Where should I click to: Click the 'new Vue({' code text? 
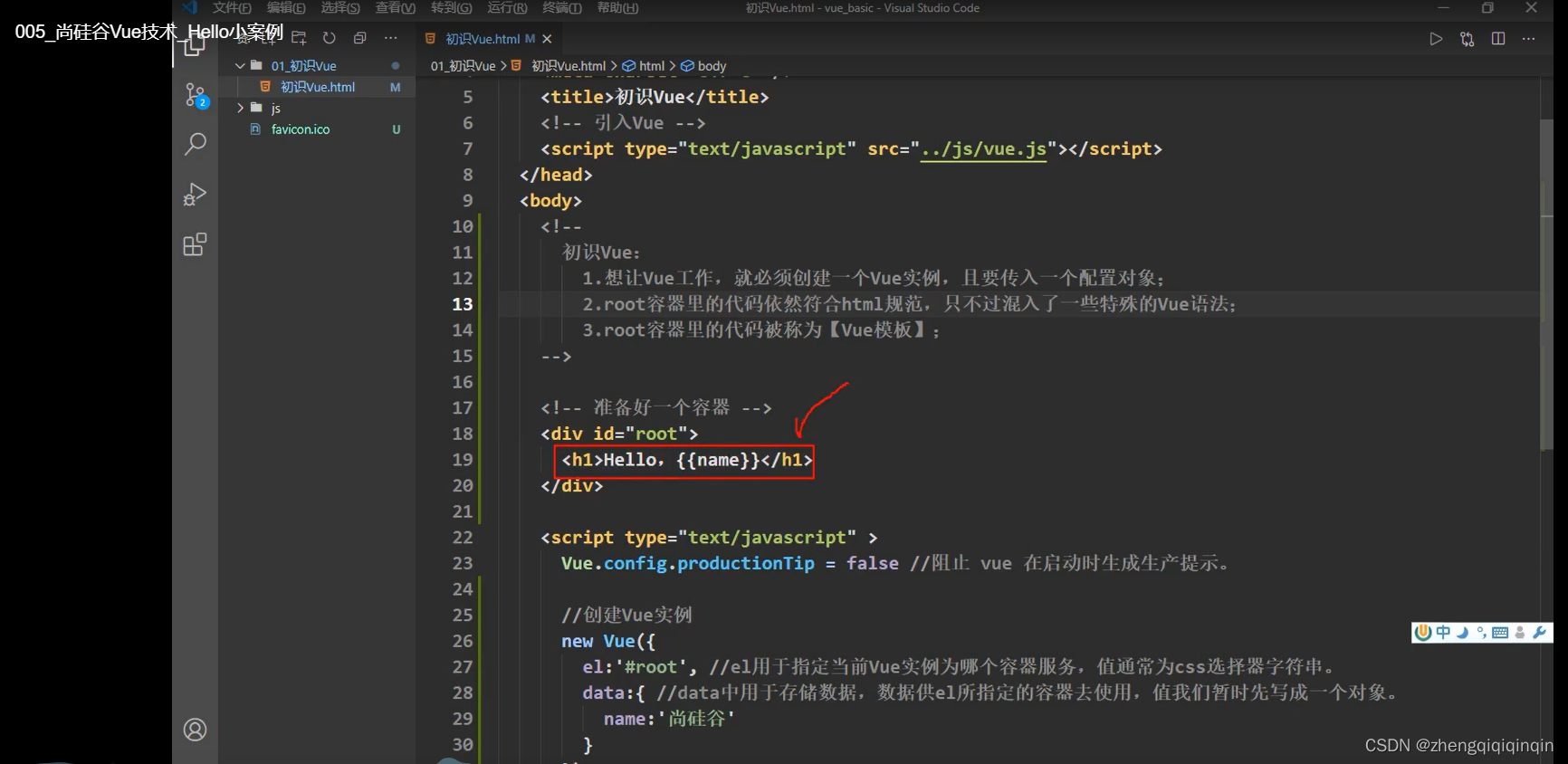[607, 641]
